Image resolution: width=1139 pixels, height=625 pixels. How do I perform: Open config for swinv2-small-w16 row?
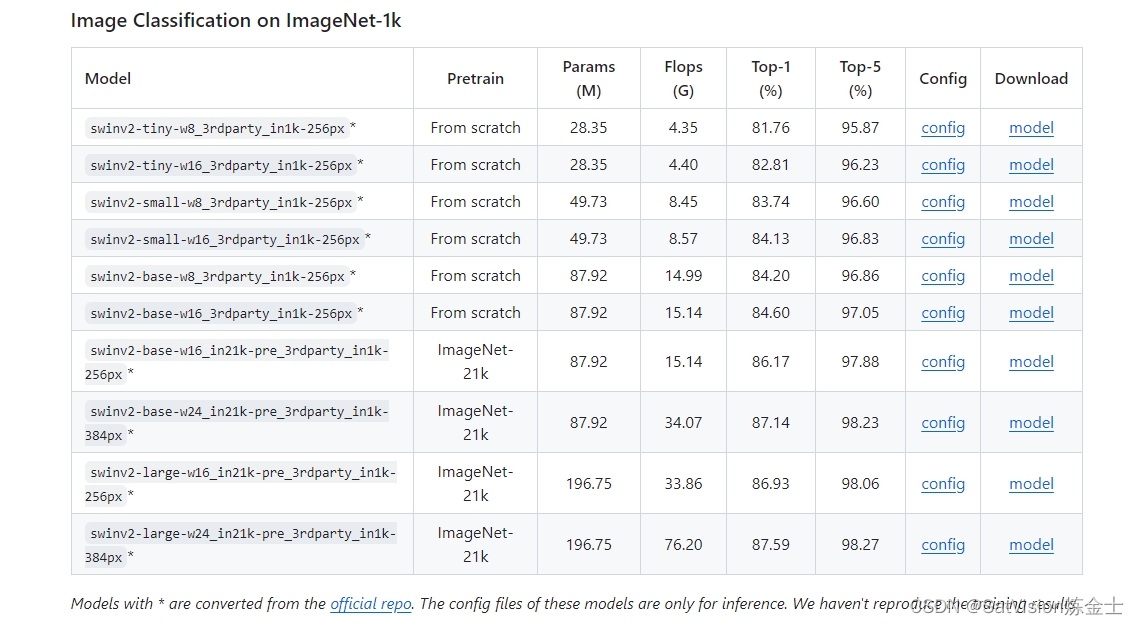click(x=943, y=239)
